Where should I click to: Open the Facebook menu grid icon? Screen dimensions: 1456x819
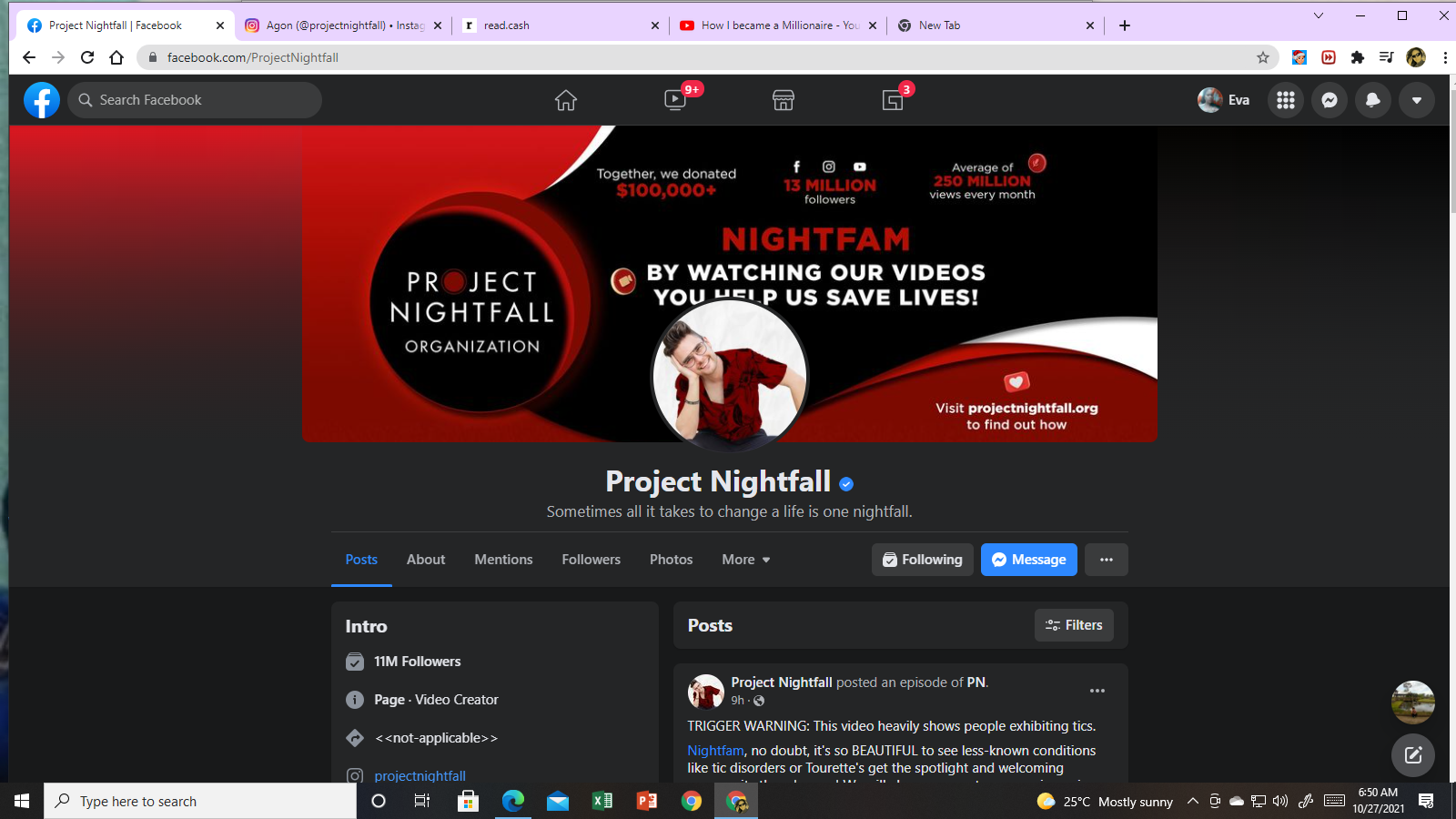[1286, 100]
